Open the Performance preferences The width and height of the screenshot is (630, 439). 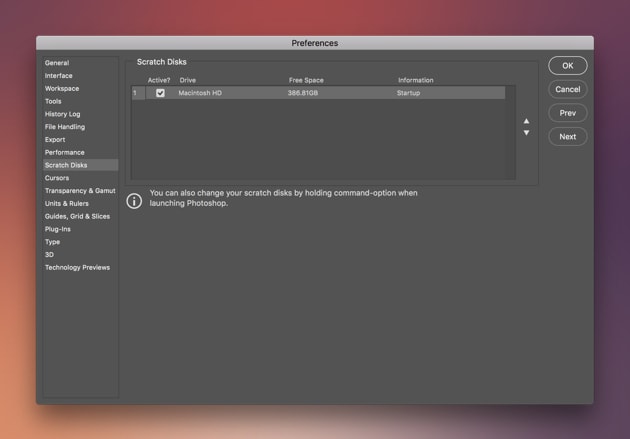65,153
